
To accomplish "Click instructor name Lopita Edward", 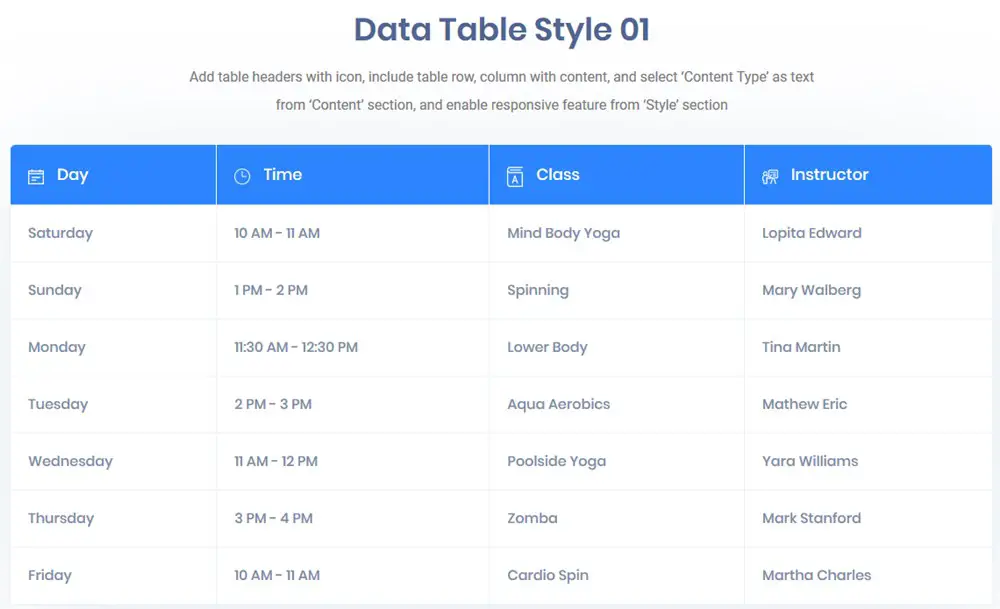I will [x=811, y=233].
